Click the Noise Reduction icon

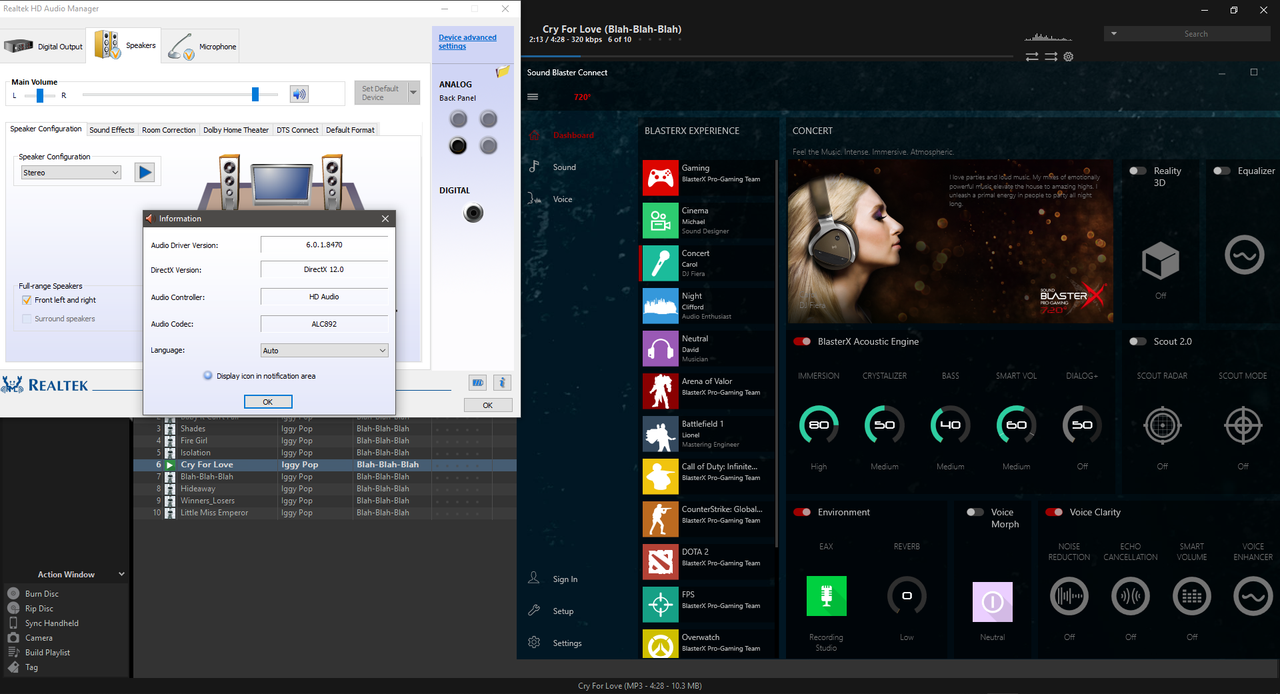pyautogui.click(x=1069, y=597)
